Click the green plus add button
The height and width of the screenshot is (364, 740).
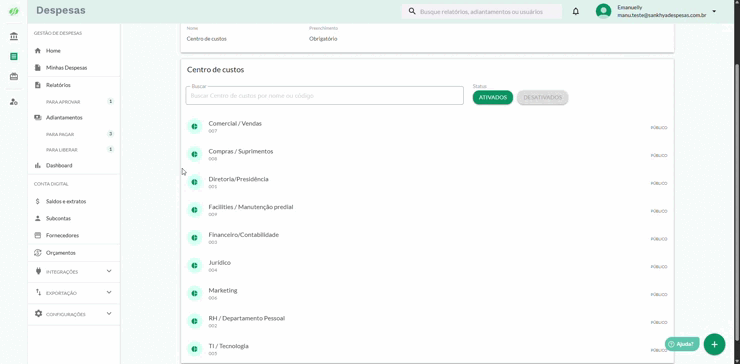(714, 344)
